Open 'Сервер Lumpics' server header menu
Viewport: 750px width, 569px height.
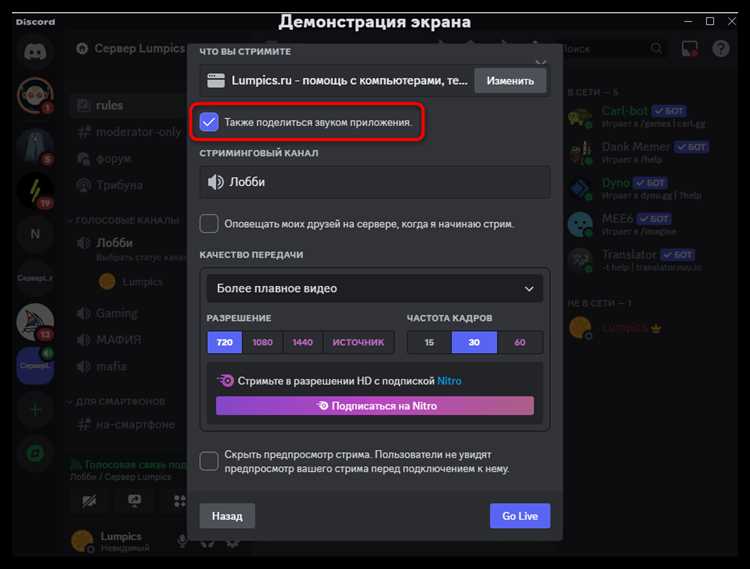point(130,49)
